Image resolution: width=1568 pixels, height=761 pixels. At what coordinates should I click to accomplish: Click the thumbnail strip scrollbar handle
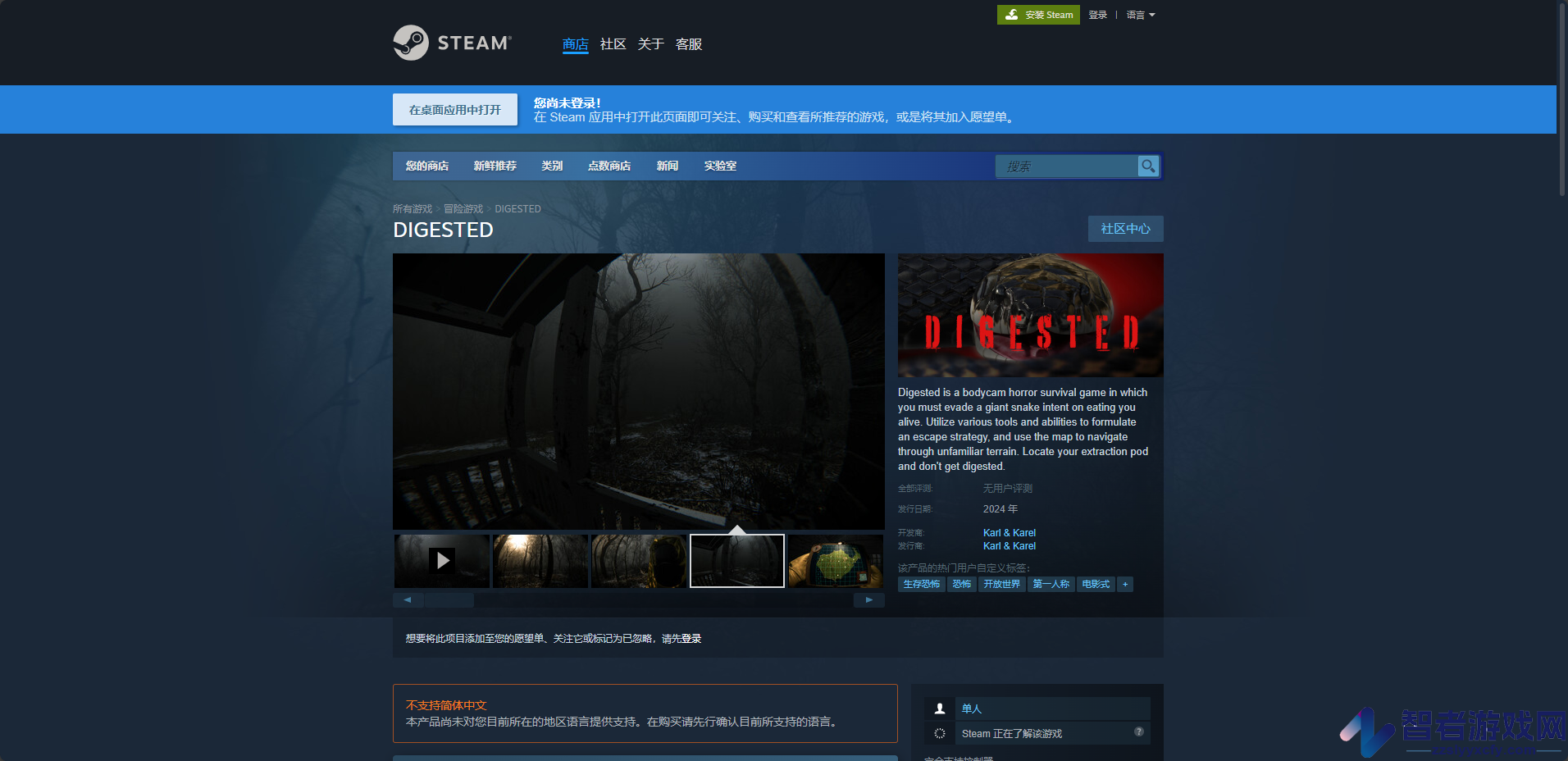(x=449, y=600)
